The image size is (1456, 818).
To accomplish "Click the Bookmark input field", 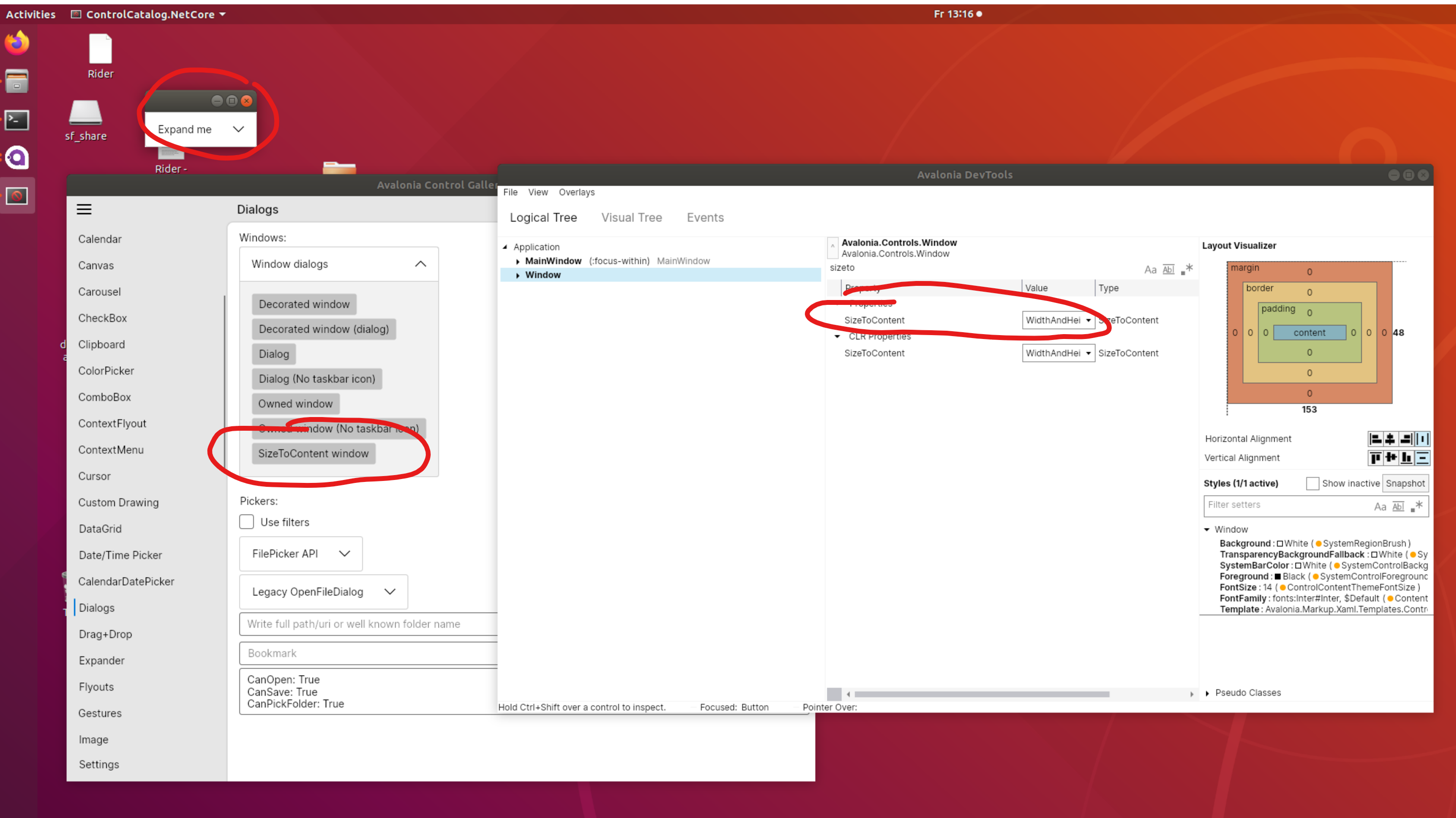I will pos(367,653).
